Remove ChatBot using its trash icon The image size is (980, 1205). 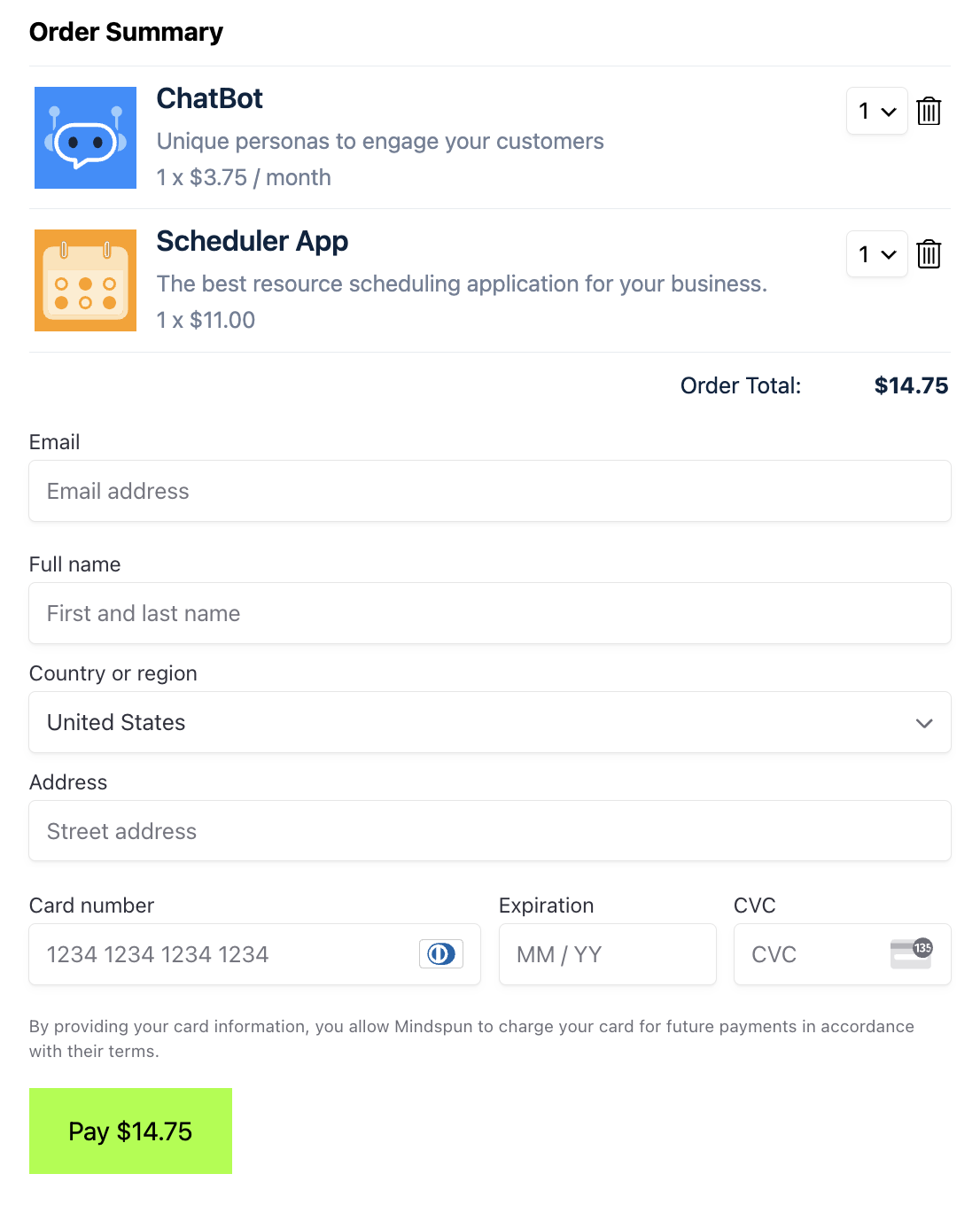[x=929, y=111]
